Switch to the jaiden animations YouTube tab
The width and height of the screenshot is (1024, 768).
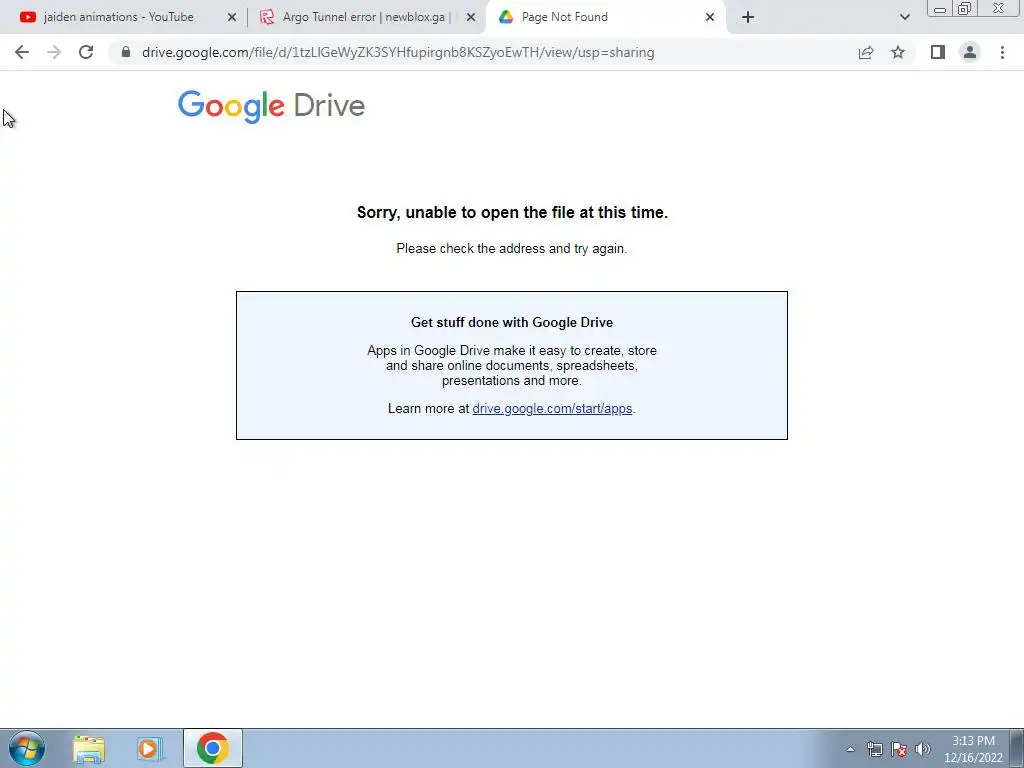tap(119, 17)
